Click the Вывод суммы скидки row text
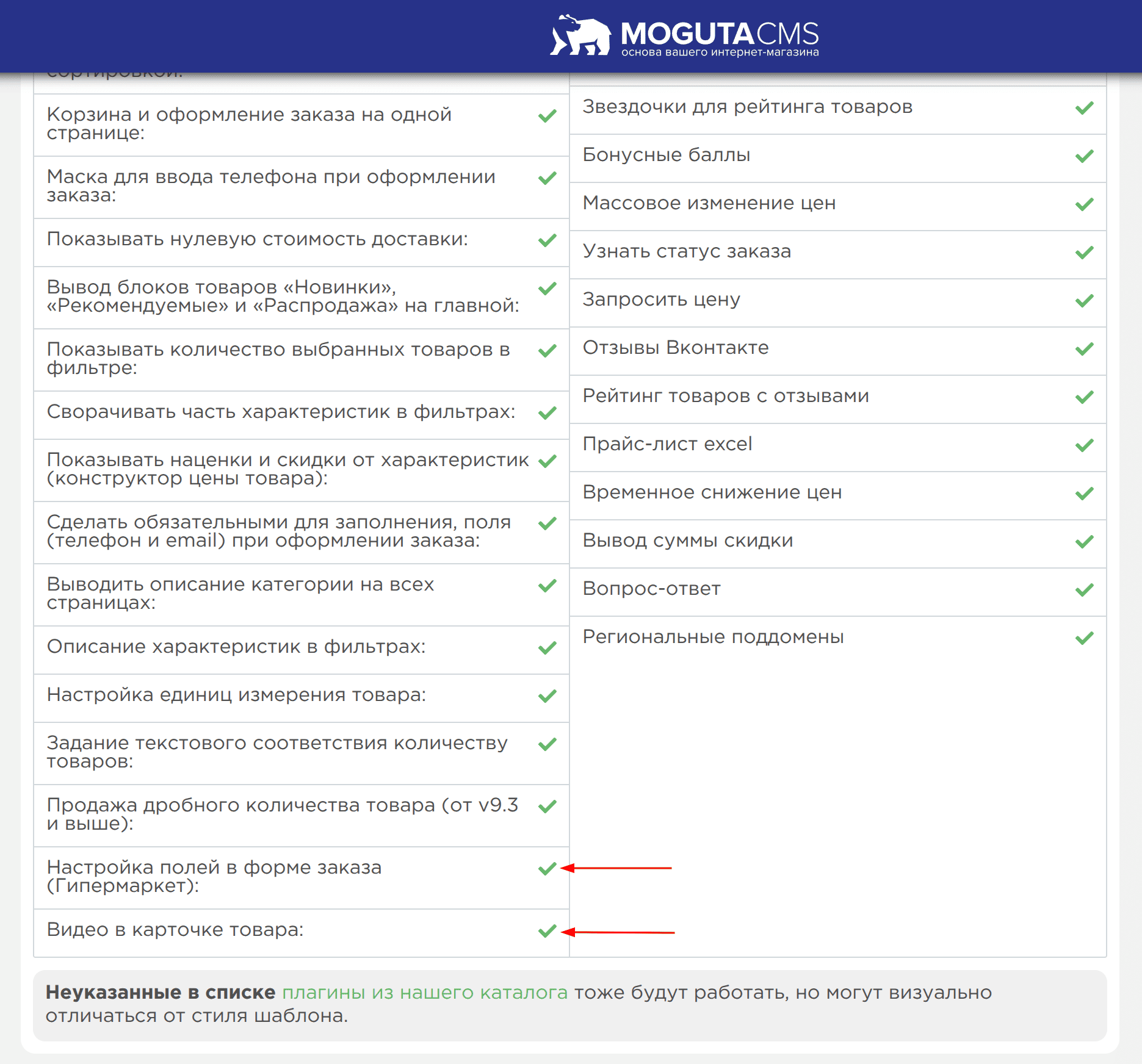The image size is (1142, 1064). [687, 541]
